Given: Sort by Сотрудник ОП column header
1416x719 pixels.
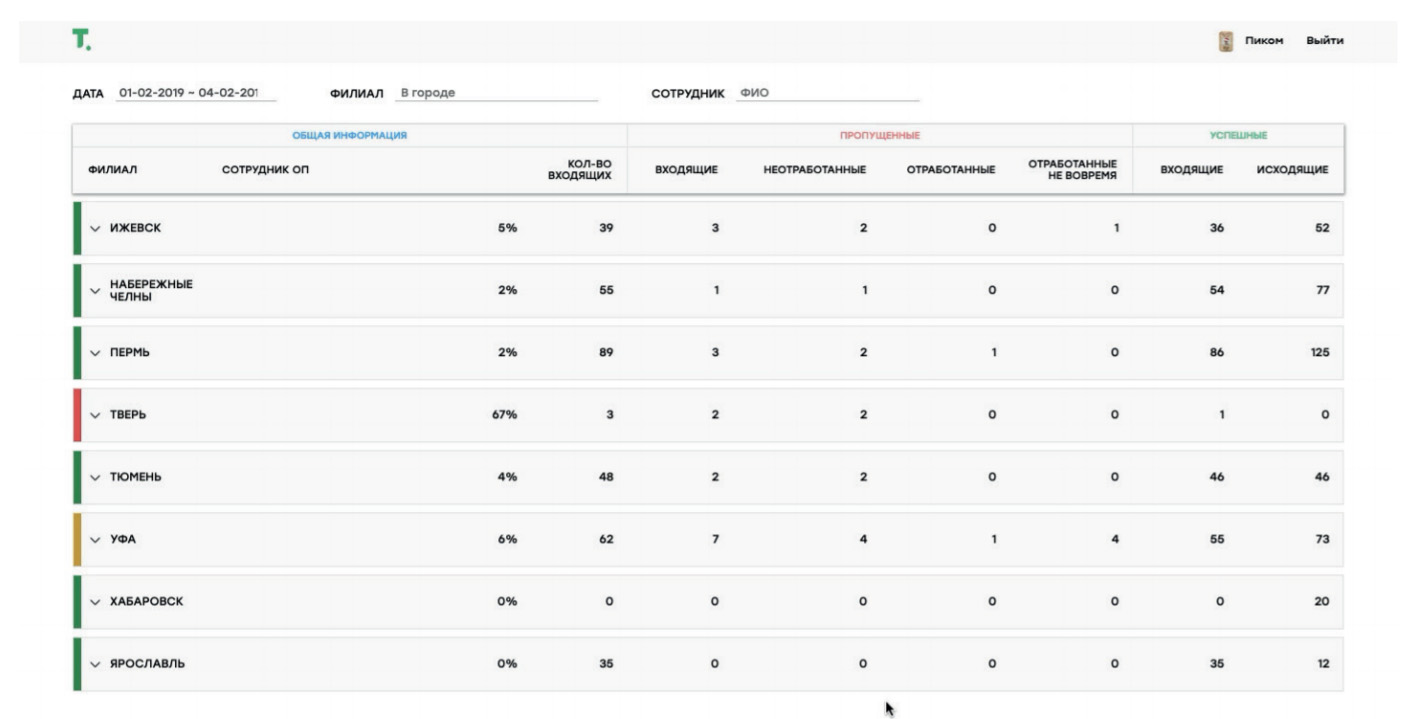Looking at the screenshot, I should tap(265, 170).
